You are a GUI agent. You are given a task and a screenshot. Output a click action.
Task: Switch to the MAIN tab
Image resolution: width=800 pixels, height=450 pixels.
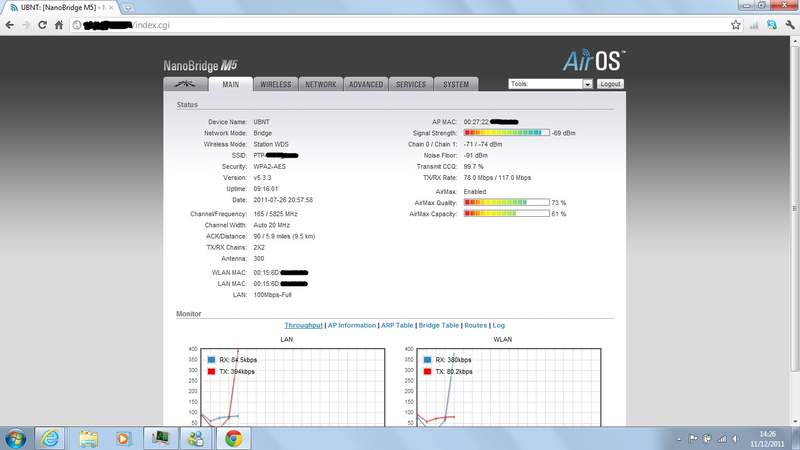click(231, 84)
